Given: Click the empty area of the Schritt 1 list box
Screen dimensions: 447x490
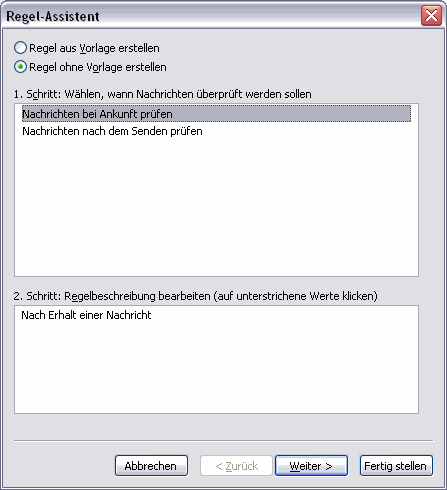Looking at the screenshot, I should 216,207.
